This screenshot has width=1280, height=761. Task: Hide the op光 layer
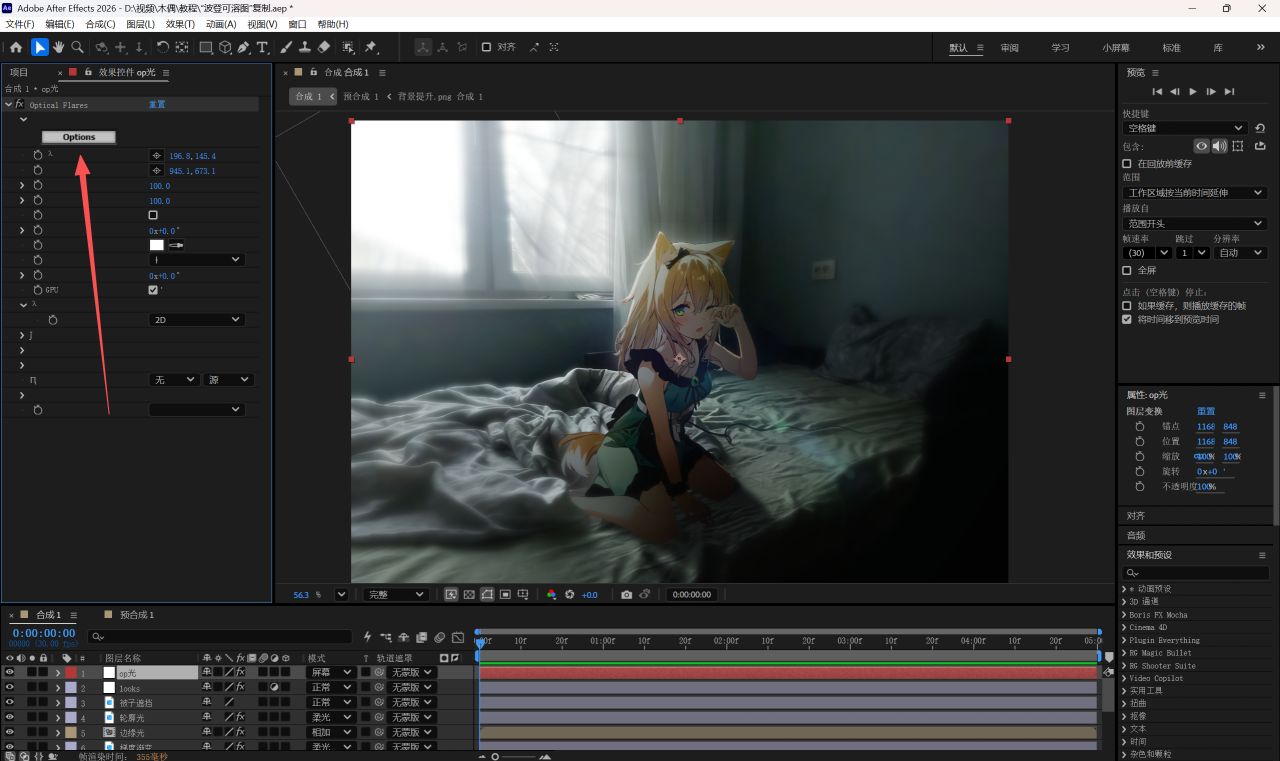[x=10, y=673]
